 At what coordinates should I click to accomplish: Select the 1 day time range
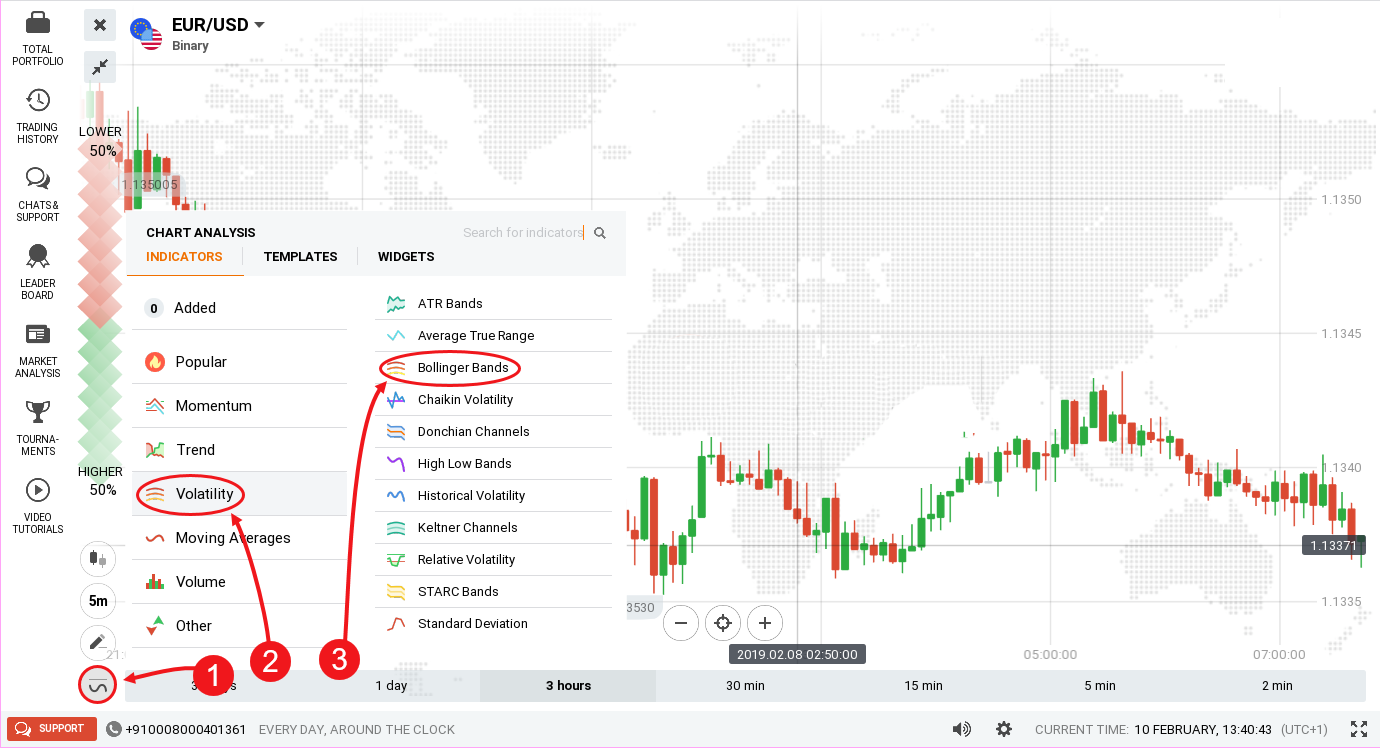[391, 686]
